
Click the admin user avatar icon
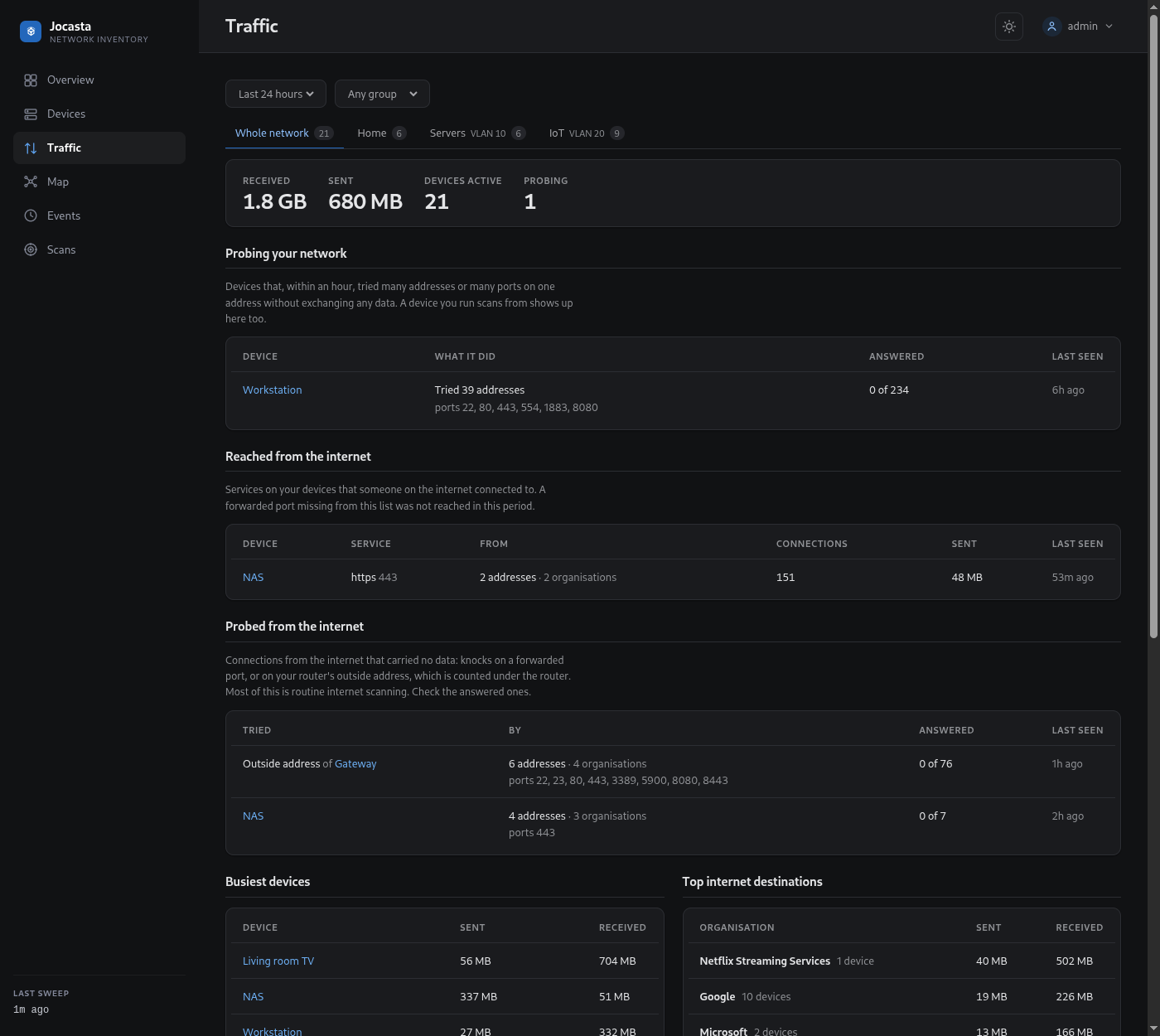pos(1051,27)
